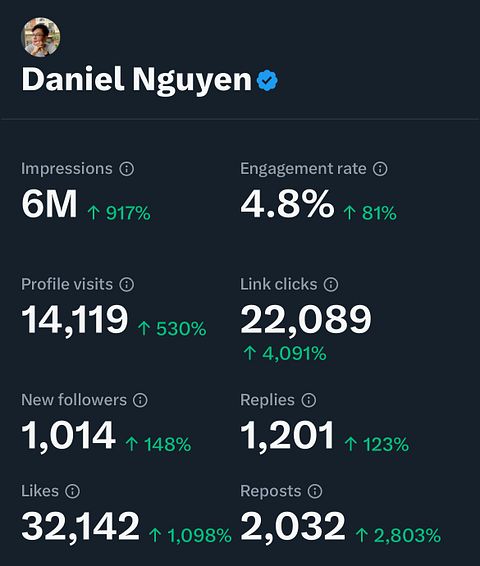Click the 2,032 reposts number
Screen dimensions: 480x566
pos(293,527)
